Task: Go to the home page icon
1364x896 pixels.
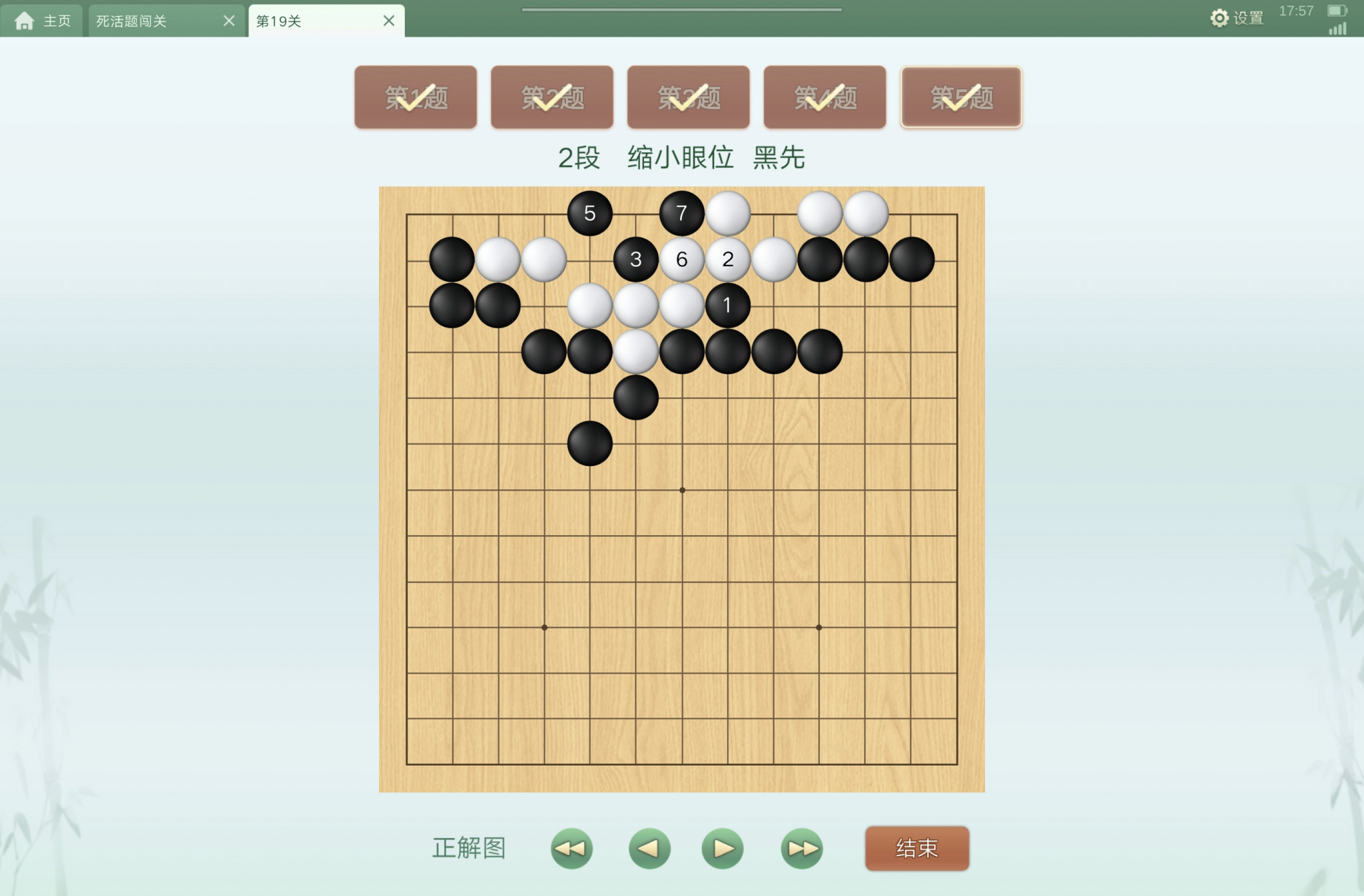Action: click(x=25, y=21)
